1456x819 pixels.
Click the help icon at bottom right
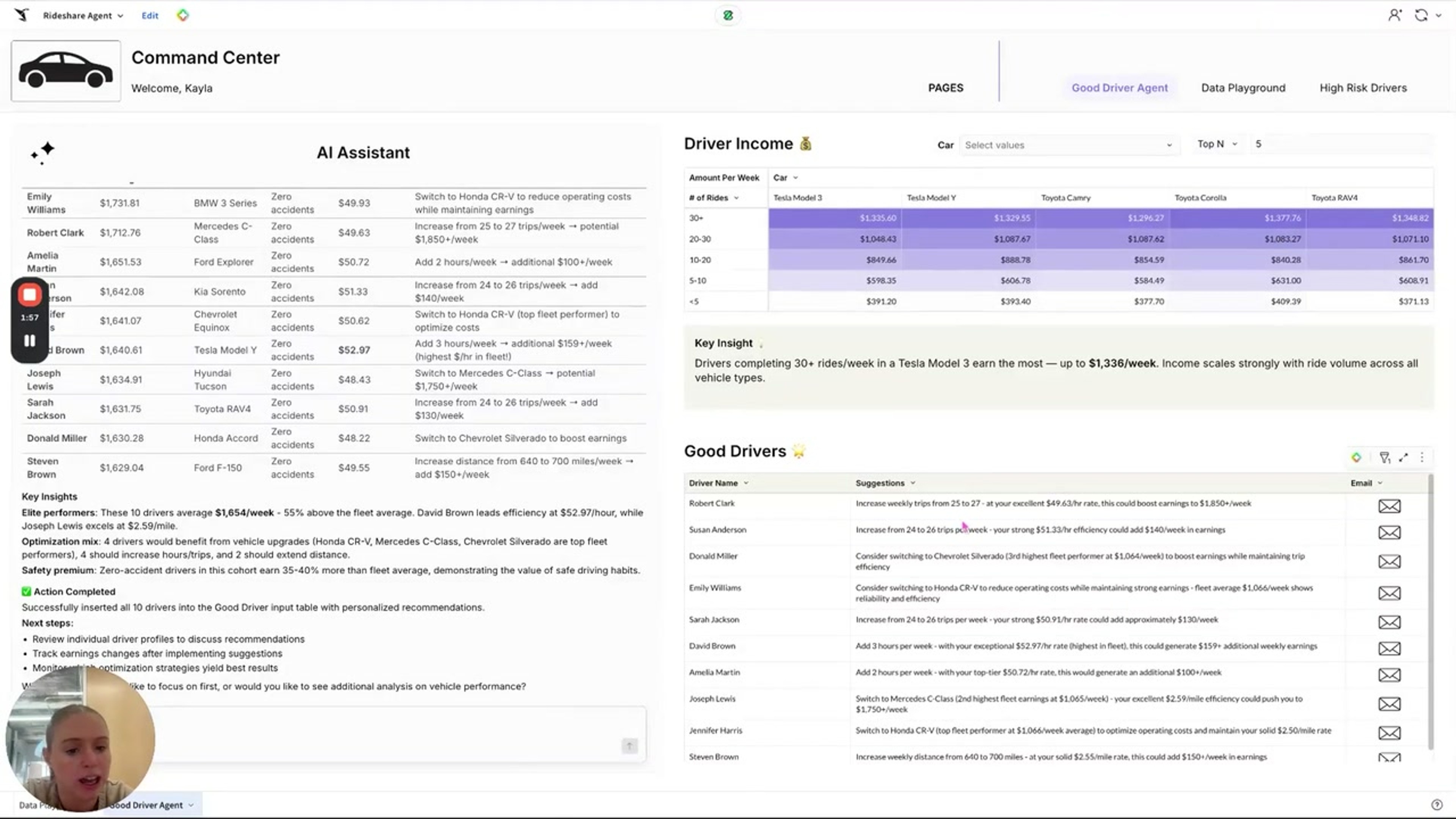point(1436,805)
